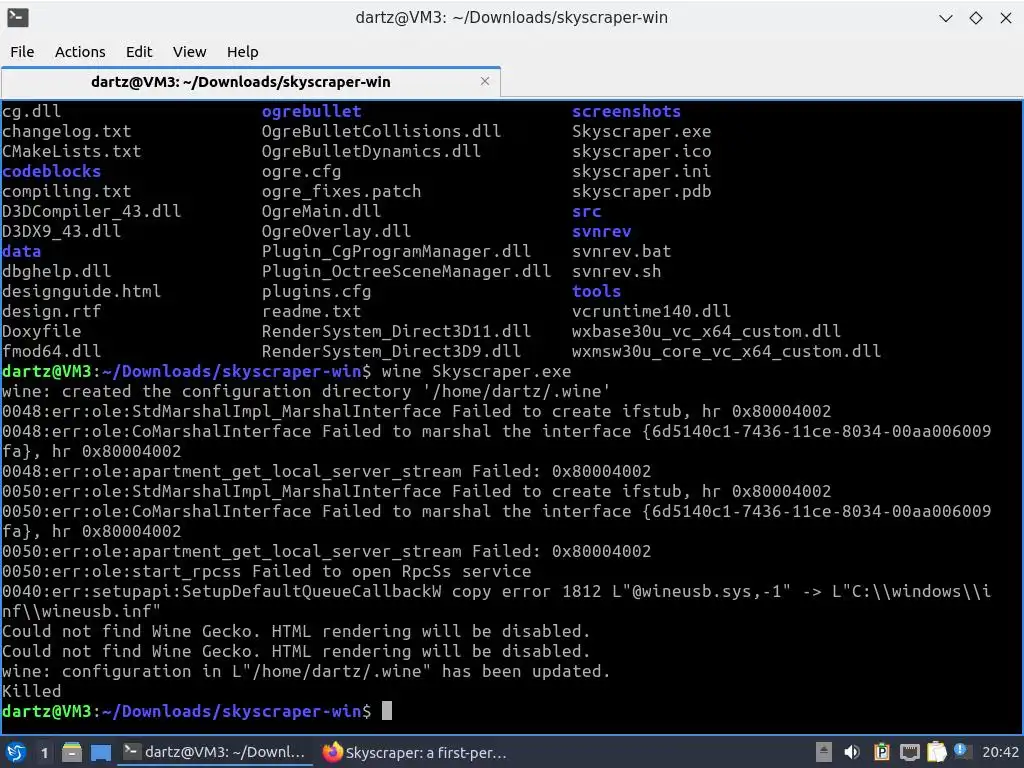Switch to workspace 1 in the pager

(x=44, y=753)
